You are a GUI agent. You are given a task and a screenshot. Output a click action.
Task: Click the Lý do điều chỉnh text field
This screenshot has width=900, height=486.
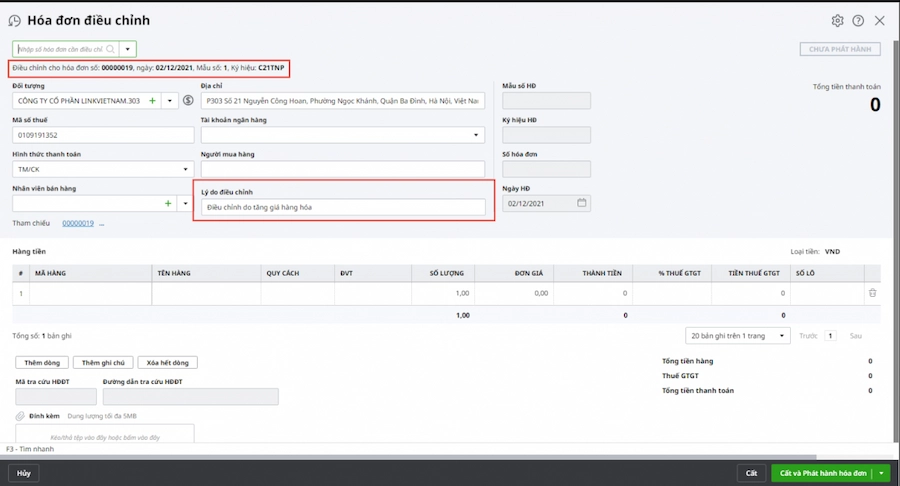342,207
